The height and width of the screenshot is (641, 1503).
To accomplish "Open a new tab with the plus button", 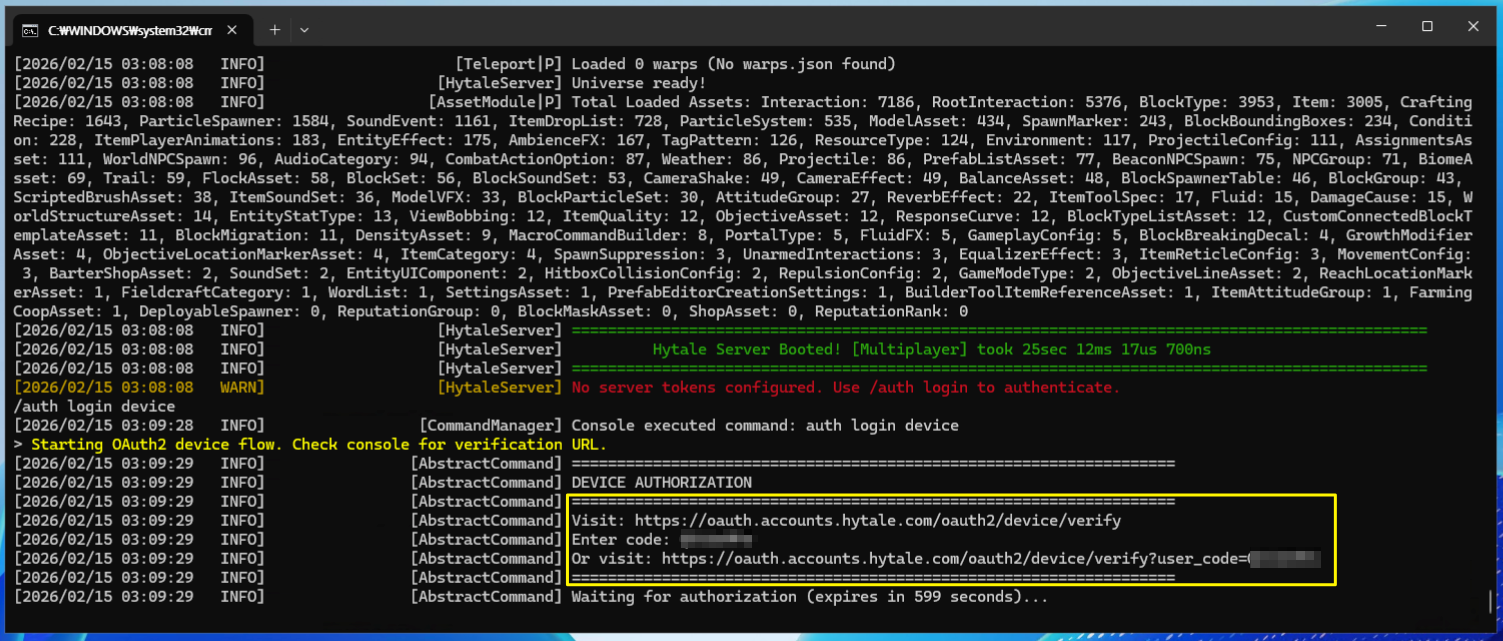I will point(274,30).
